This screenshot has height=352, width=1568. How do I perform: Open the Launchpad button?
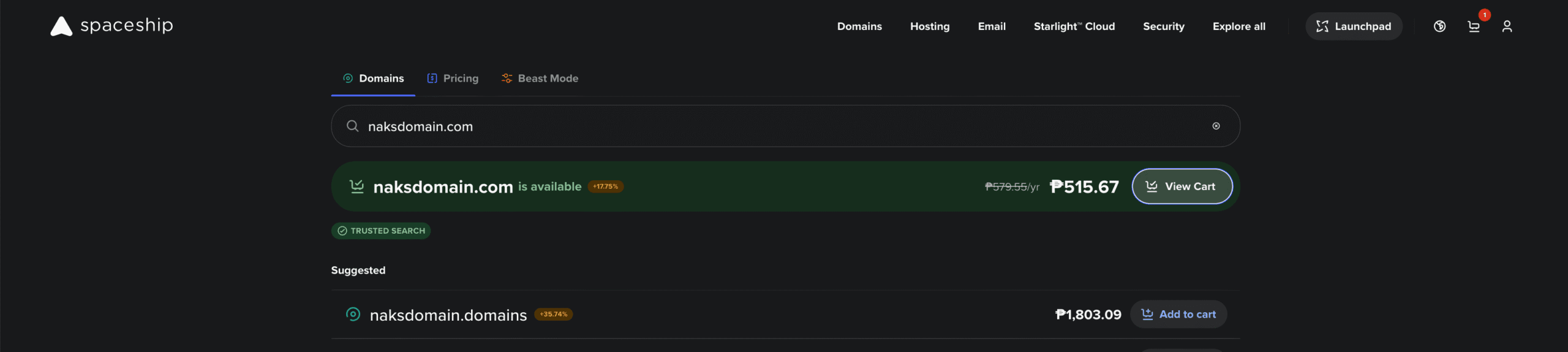tap(1354, 26)
